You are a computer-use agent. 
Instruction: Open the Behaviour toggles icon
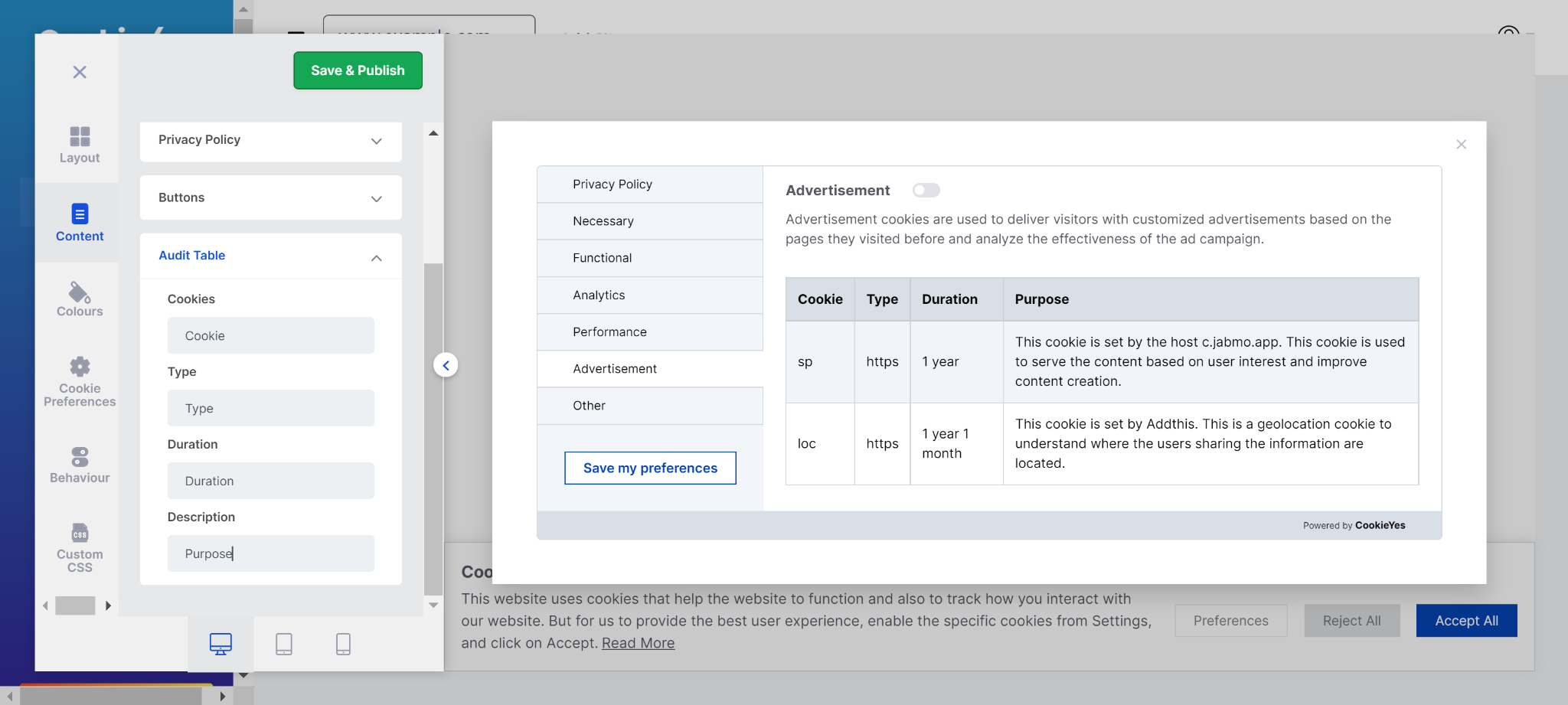click(80, 457)
